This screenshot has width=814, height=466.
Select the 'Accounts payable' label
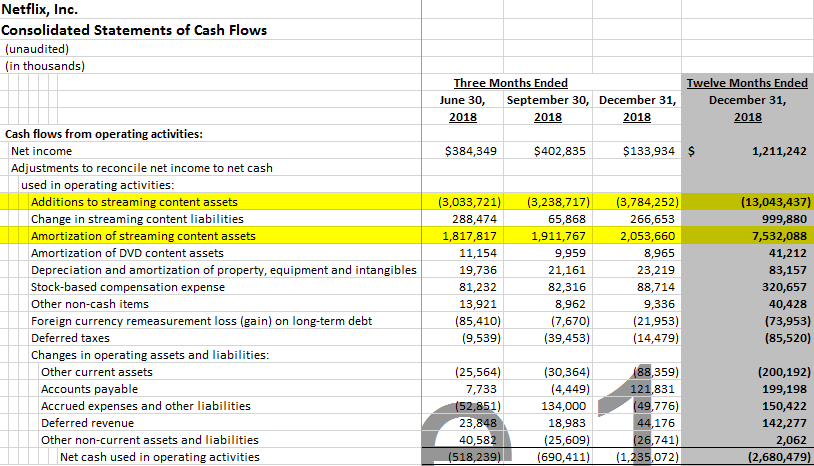[x=89, y=389]
